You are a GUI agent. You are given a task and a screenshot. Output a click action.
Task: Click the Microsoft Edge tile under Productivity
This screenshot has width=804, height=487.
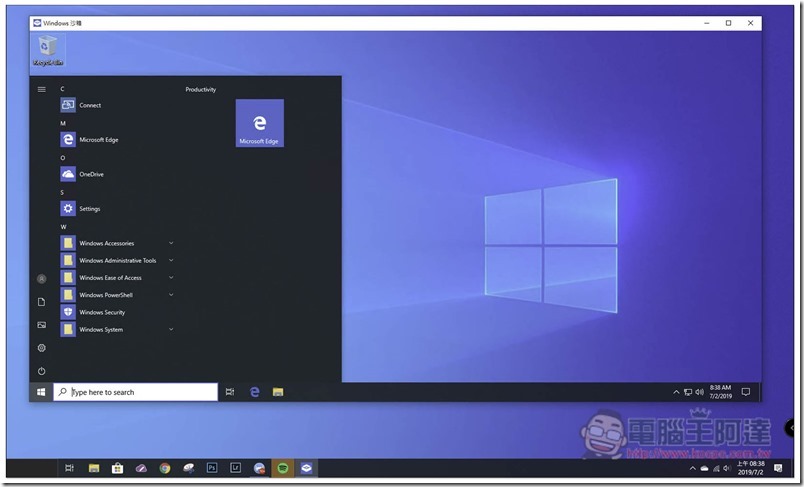[x=259, y=123]
